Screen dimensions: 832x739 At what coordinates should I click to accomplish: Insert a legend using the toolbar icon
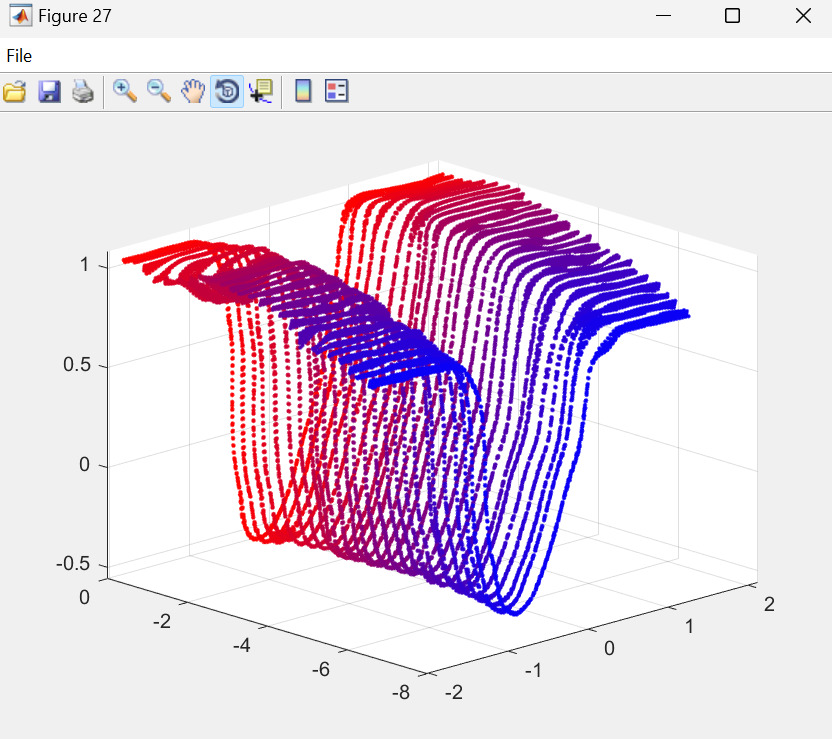(x=337, y=92)
